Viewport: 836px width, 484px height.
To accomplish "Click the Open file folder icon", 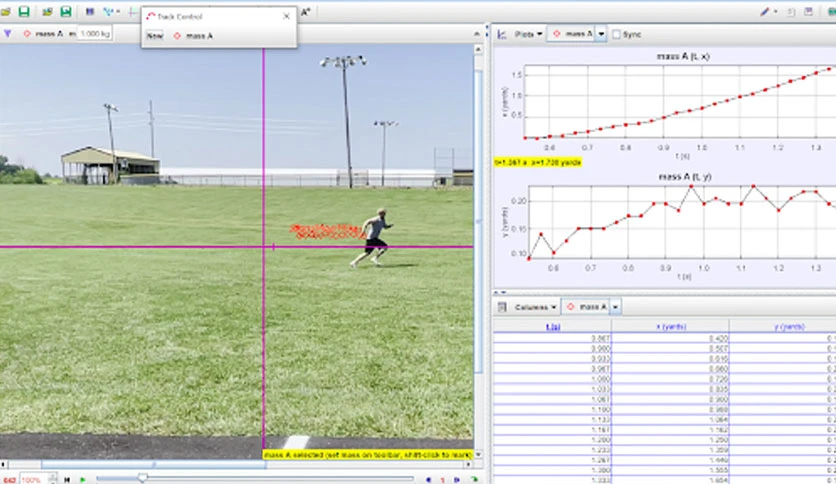I will (5, 11).
